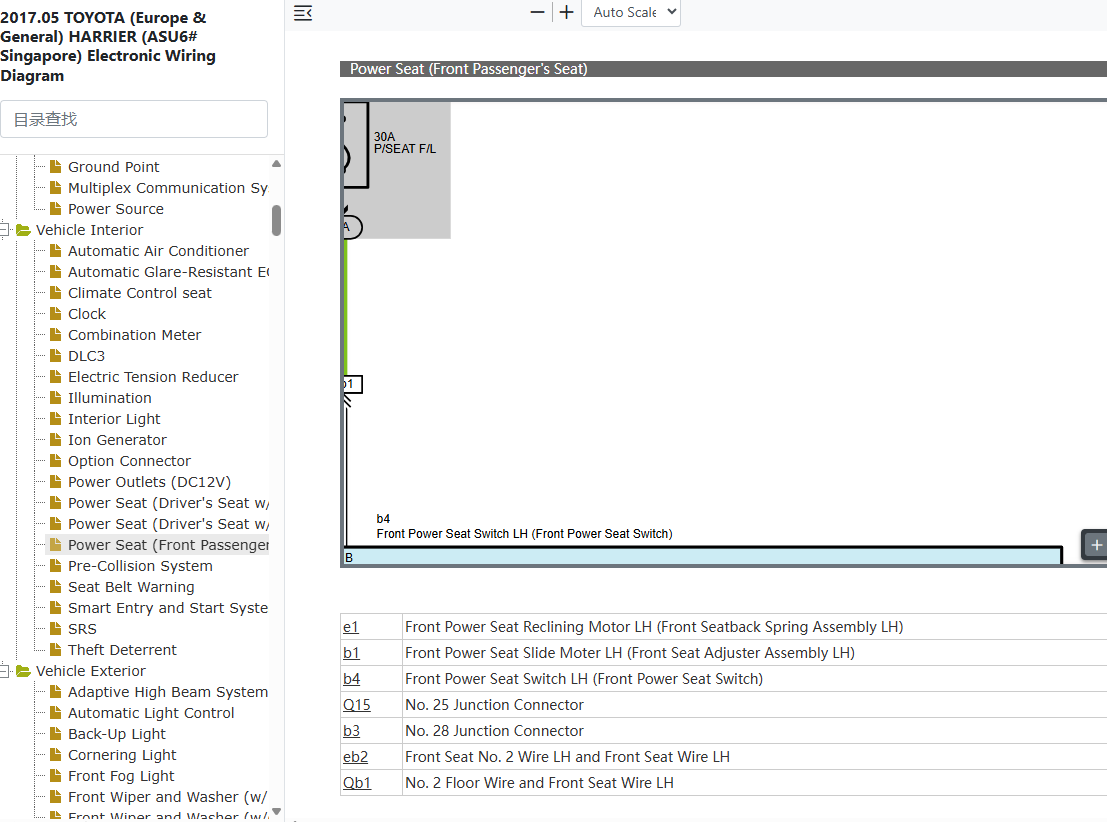Collapse the Vehicle Exterior tree node
This screenshot has width=1107, height=822.
pos(4,671)
